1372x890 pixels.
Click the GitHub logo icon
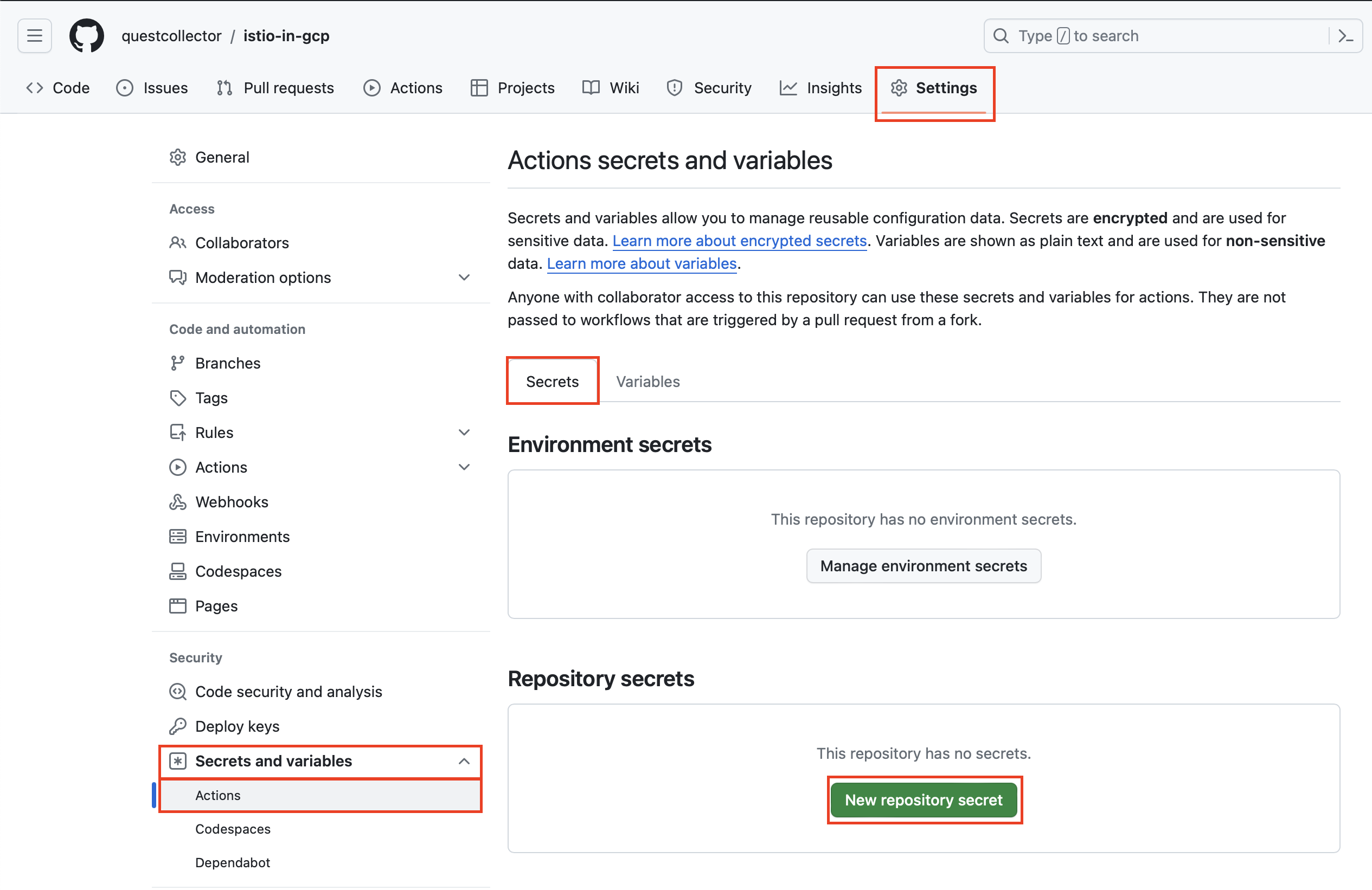(x=86, y=36)
